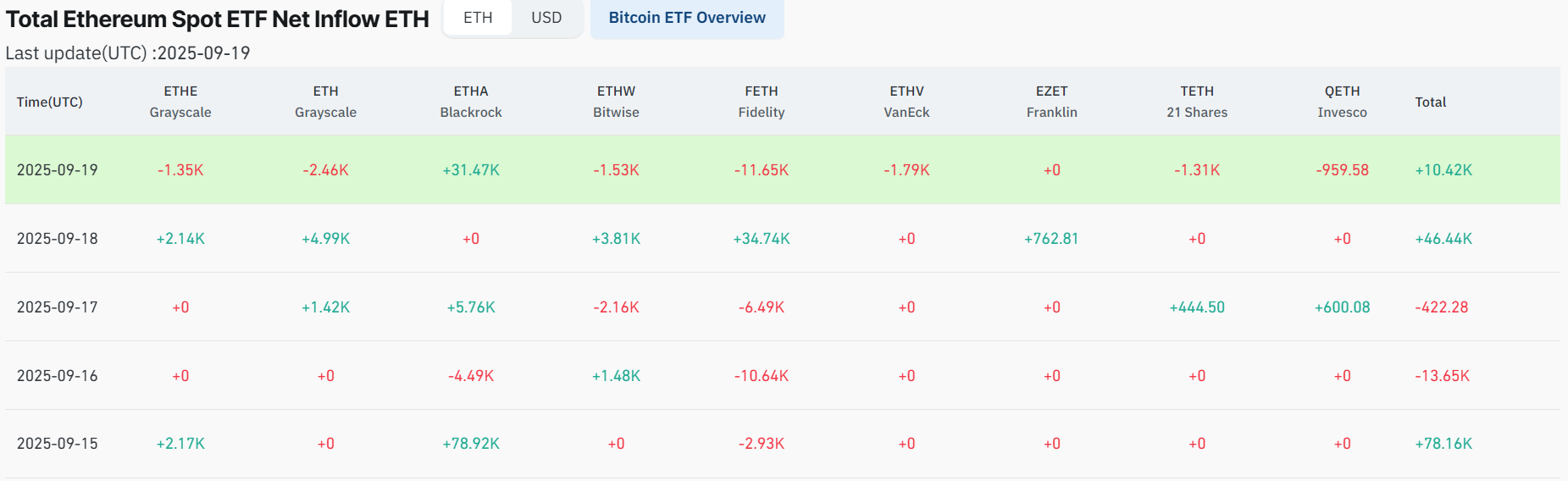Click the +31.47K Blackrock inflow value
This screenshot has width=1568, height=481.
471,170
